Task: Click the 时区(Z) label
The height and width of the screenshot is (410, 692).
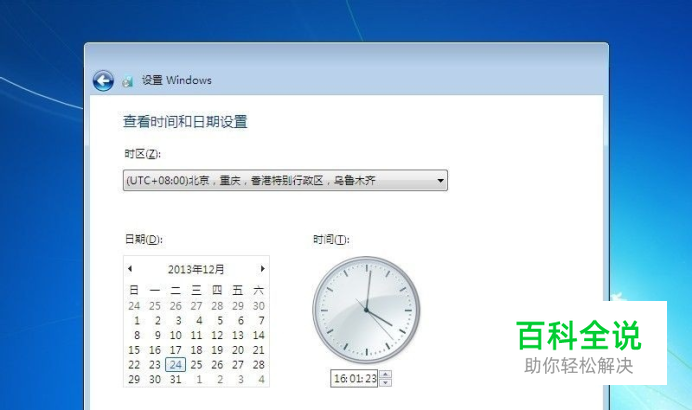Action: [142, 154]
